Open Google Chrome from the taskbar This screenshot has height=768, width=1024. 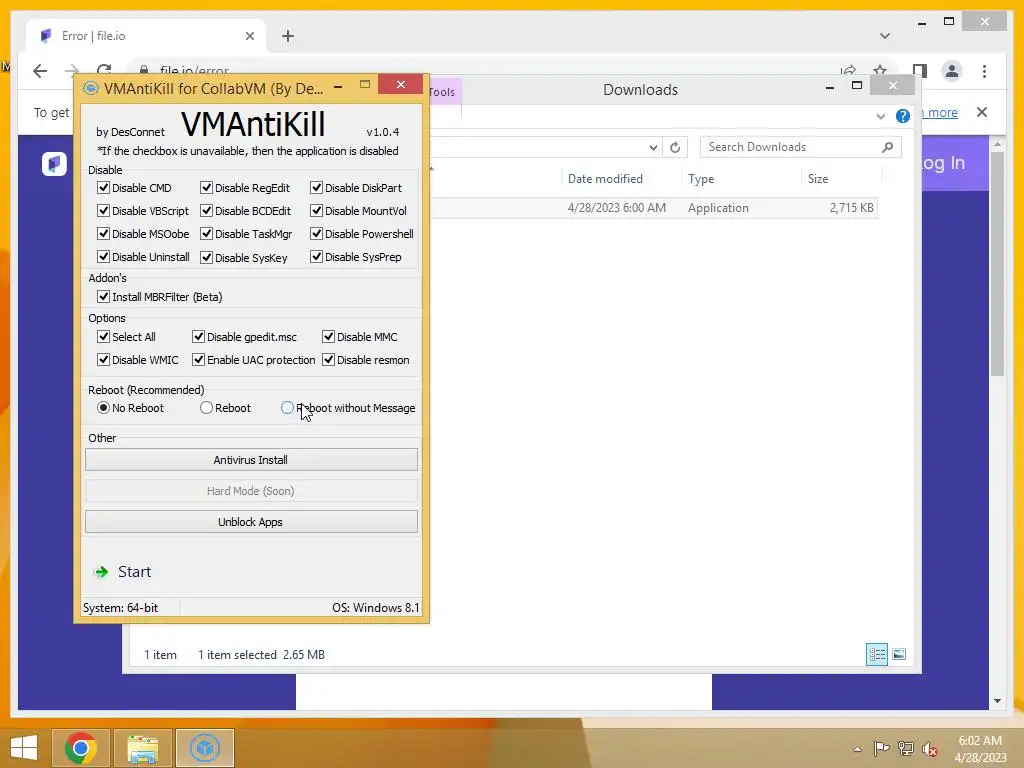pyautogui.click(x=80, y=748)
